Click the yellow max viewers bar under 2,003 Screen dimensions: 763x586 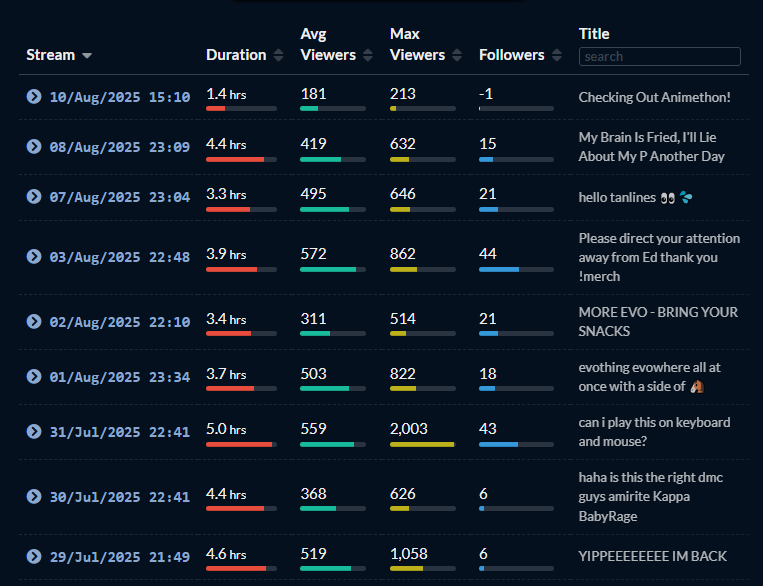(x=422, y=444)
